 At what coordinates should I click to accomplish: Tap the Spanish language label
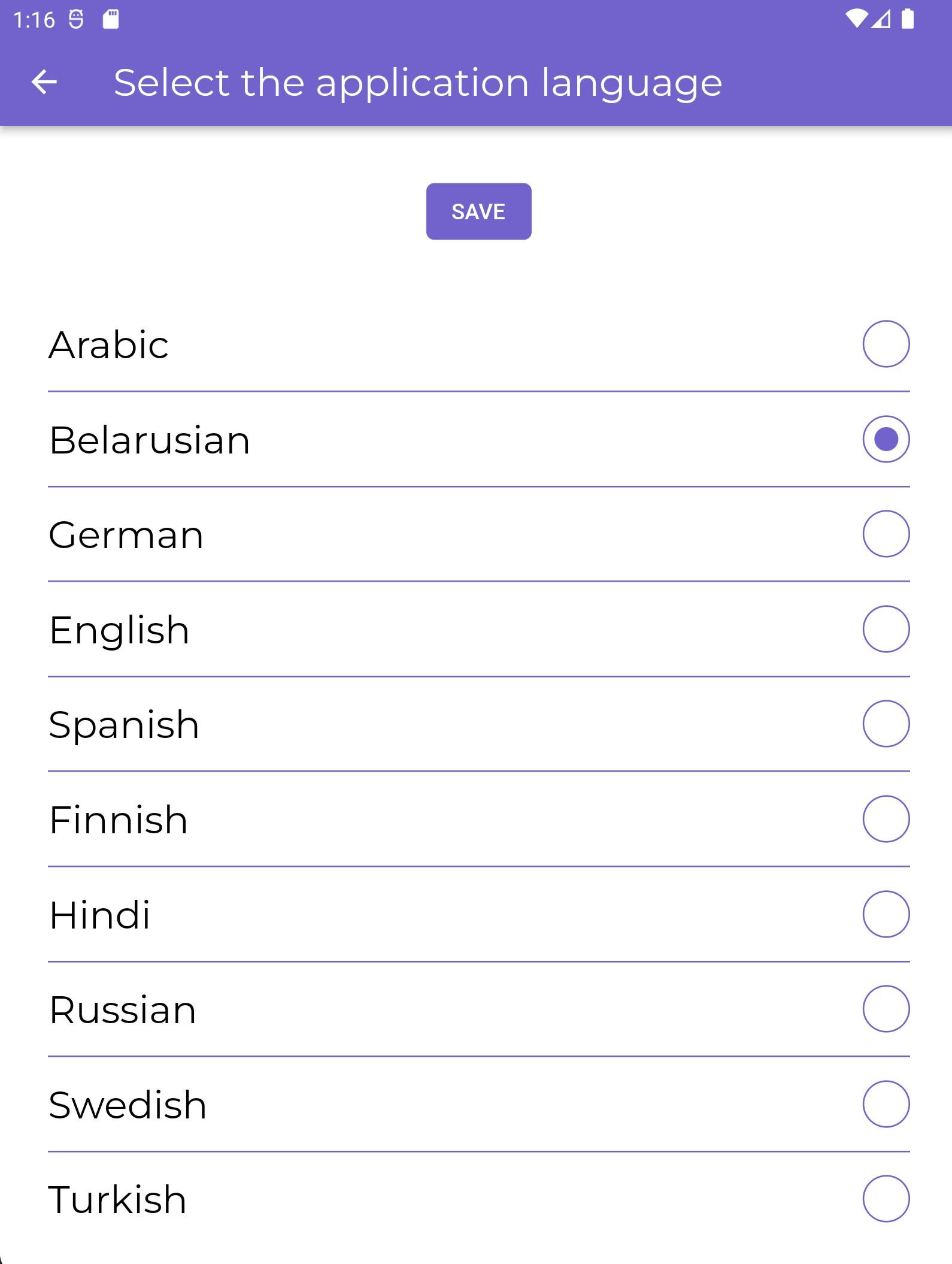(124, 725)
